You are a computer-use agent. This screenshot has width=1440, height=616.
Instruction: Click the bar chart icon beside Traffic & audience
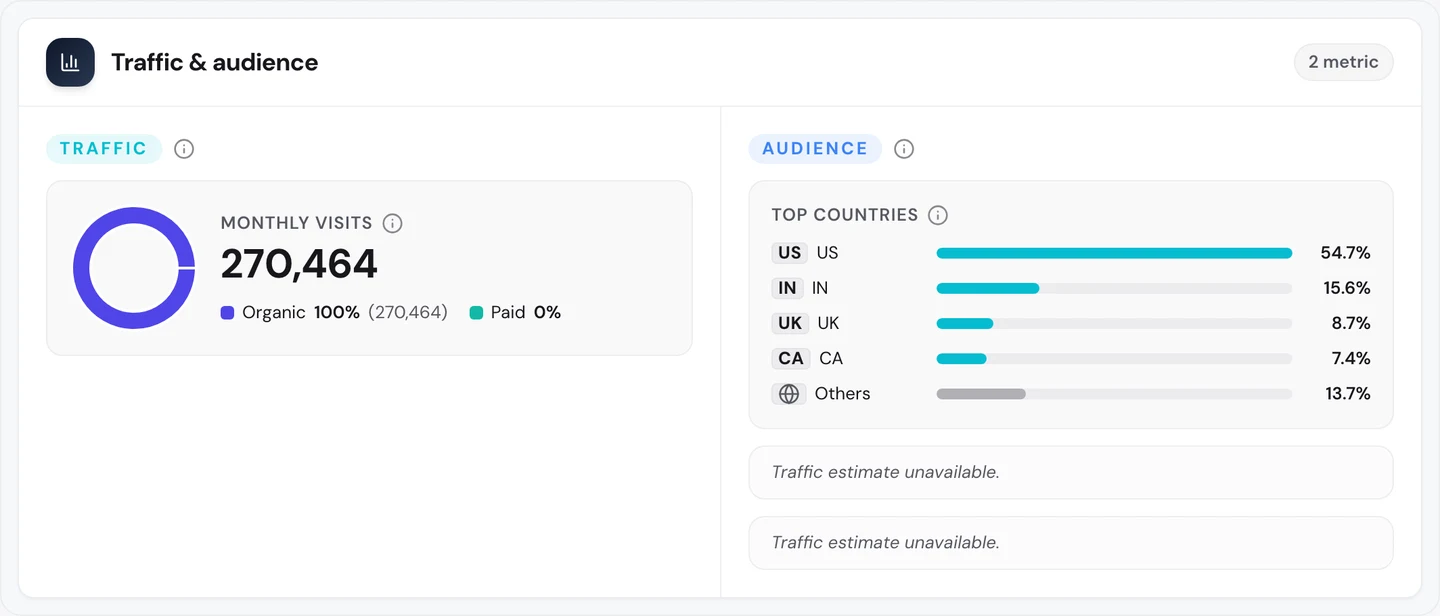click(70, 62)
